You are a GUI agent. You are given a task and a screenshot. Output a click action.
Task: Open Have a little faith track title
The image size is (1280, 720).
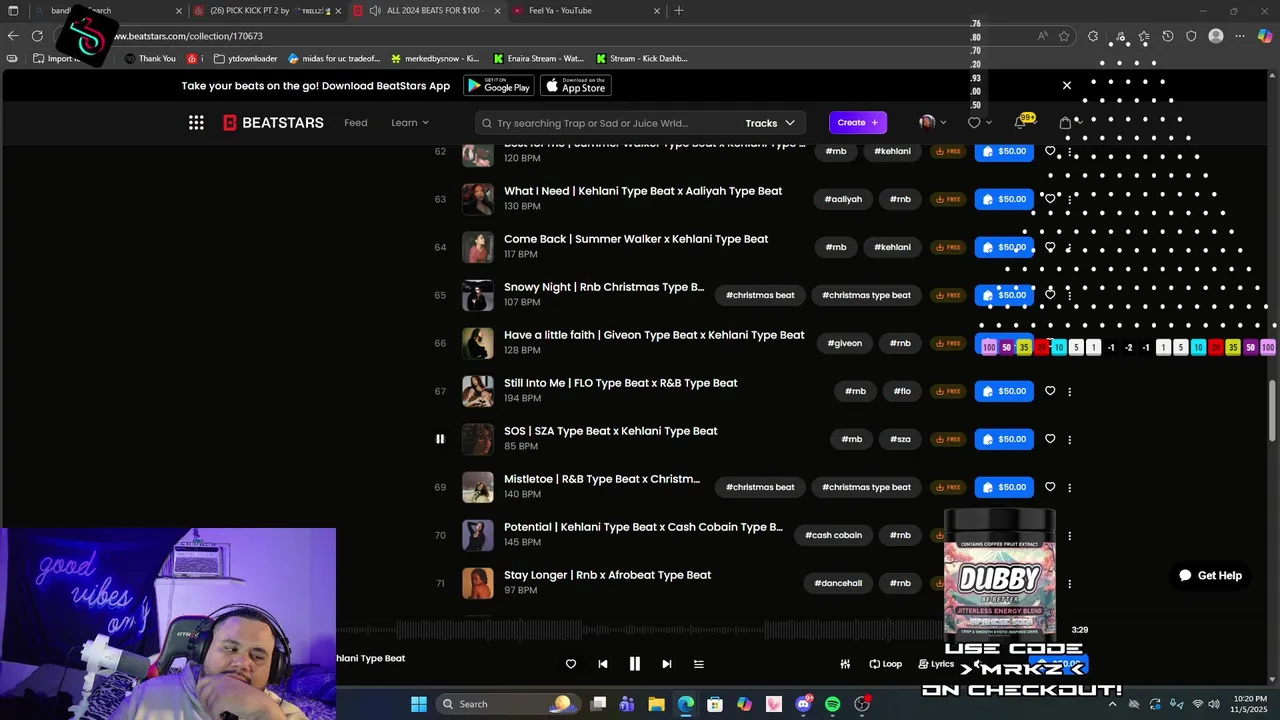(654, 335)
